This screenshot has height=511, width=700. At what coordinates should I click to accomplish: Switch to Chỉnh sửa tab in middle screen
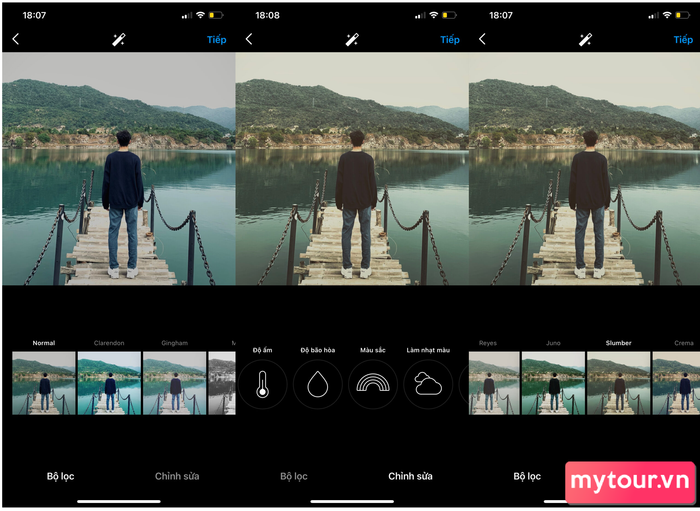click(410, 476)
